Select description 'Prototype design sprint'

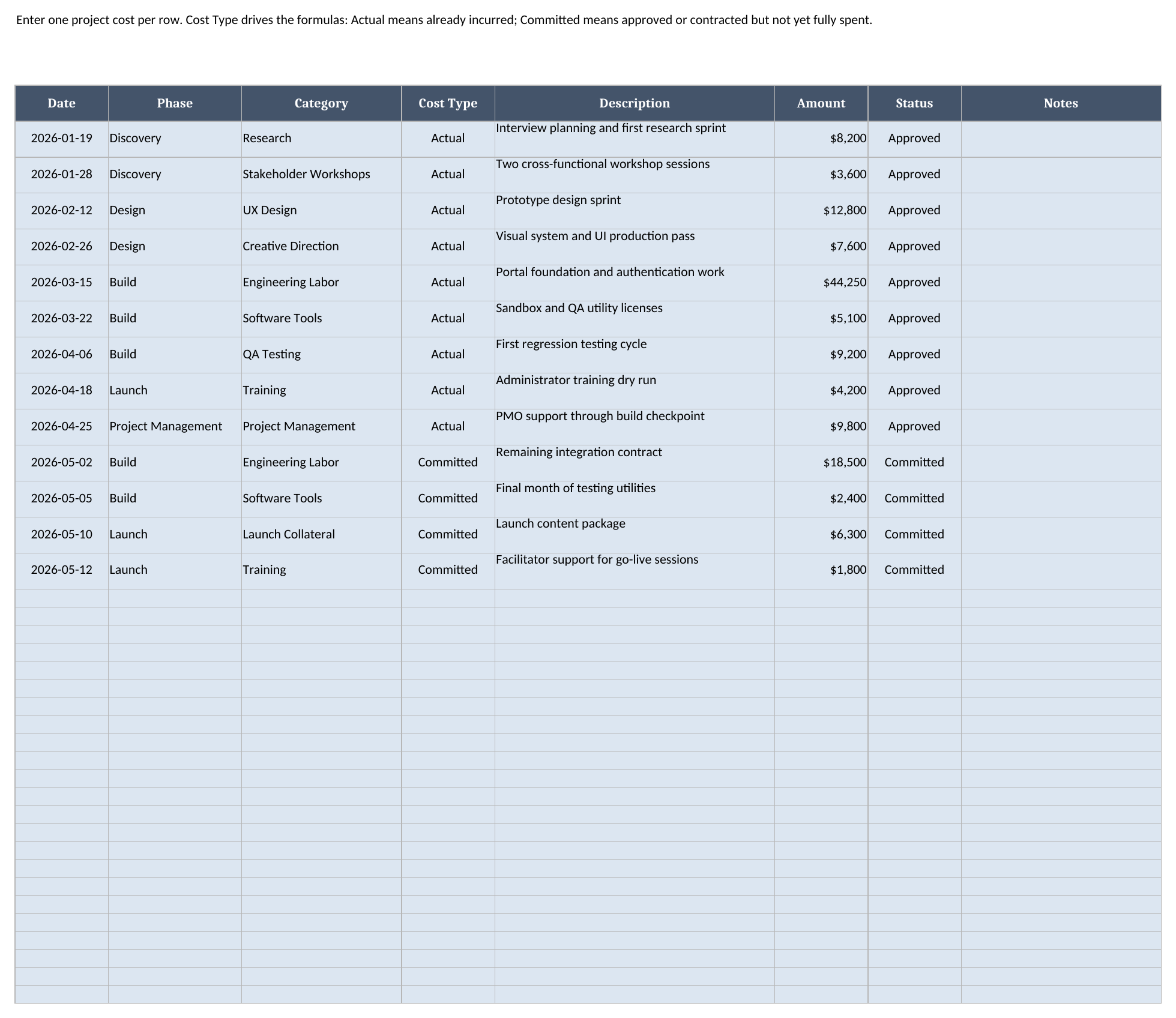[635, 211]
